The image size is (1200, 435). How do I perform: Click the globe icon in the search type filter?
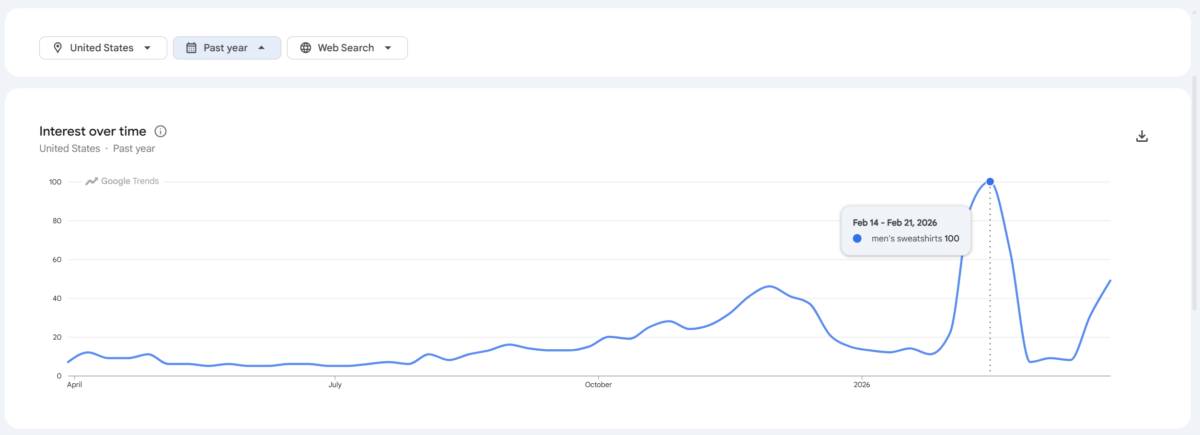point(305,48)
